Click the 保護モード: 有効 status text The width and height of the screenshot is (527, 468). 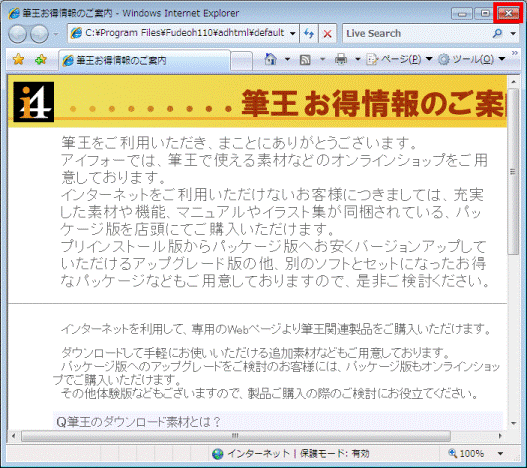tap(334, 454)
